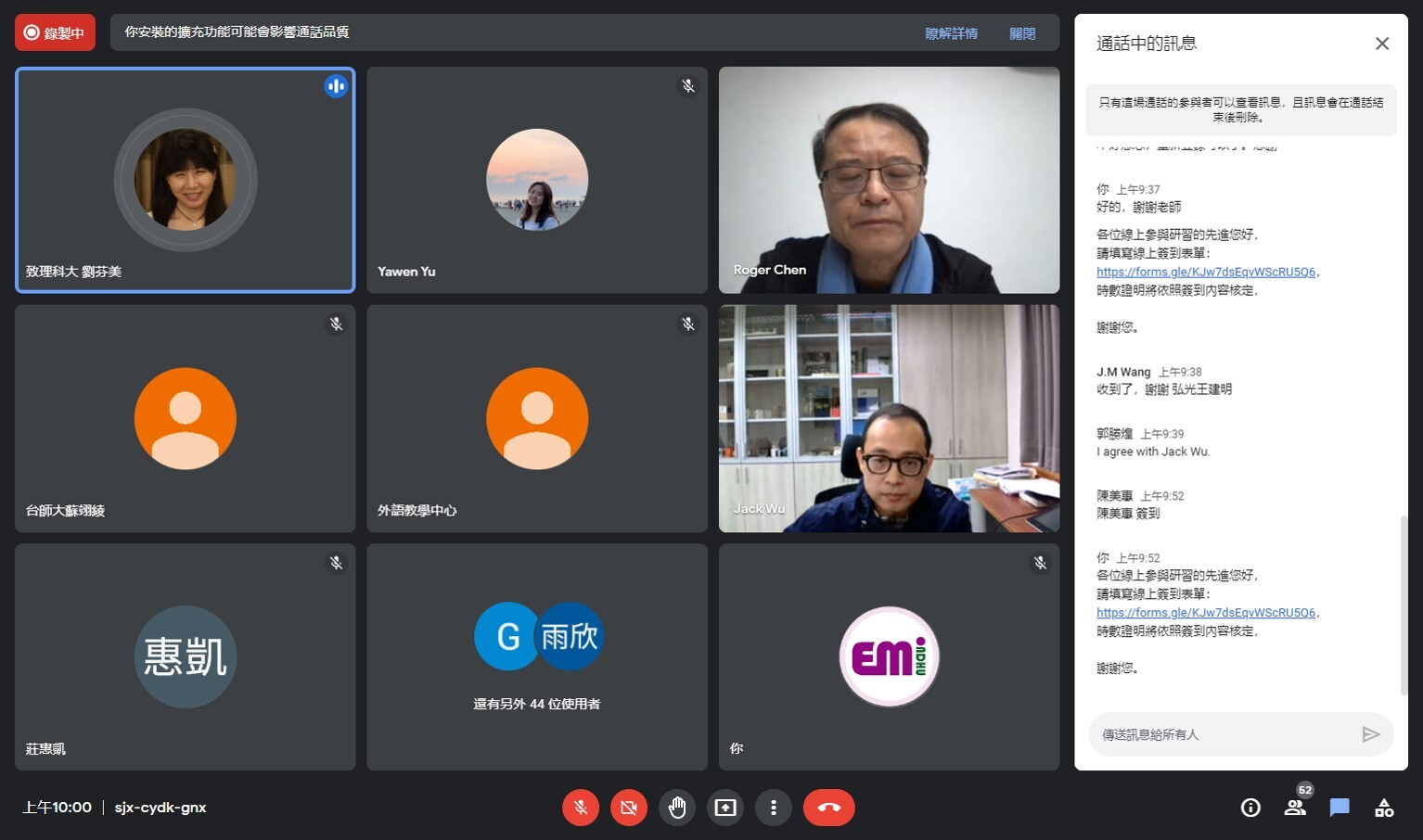
Task: Click the 雨欣 avatar in others tile
Action: 570,636
